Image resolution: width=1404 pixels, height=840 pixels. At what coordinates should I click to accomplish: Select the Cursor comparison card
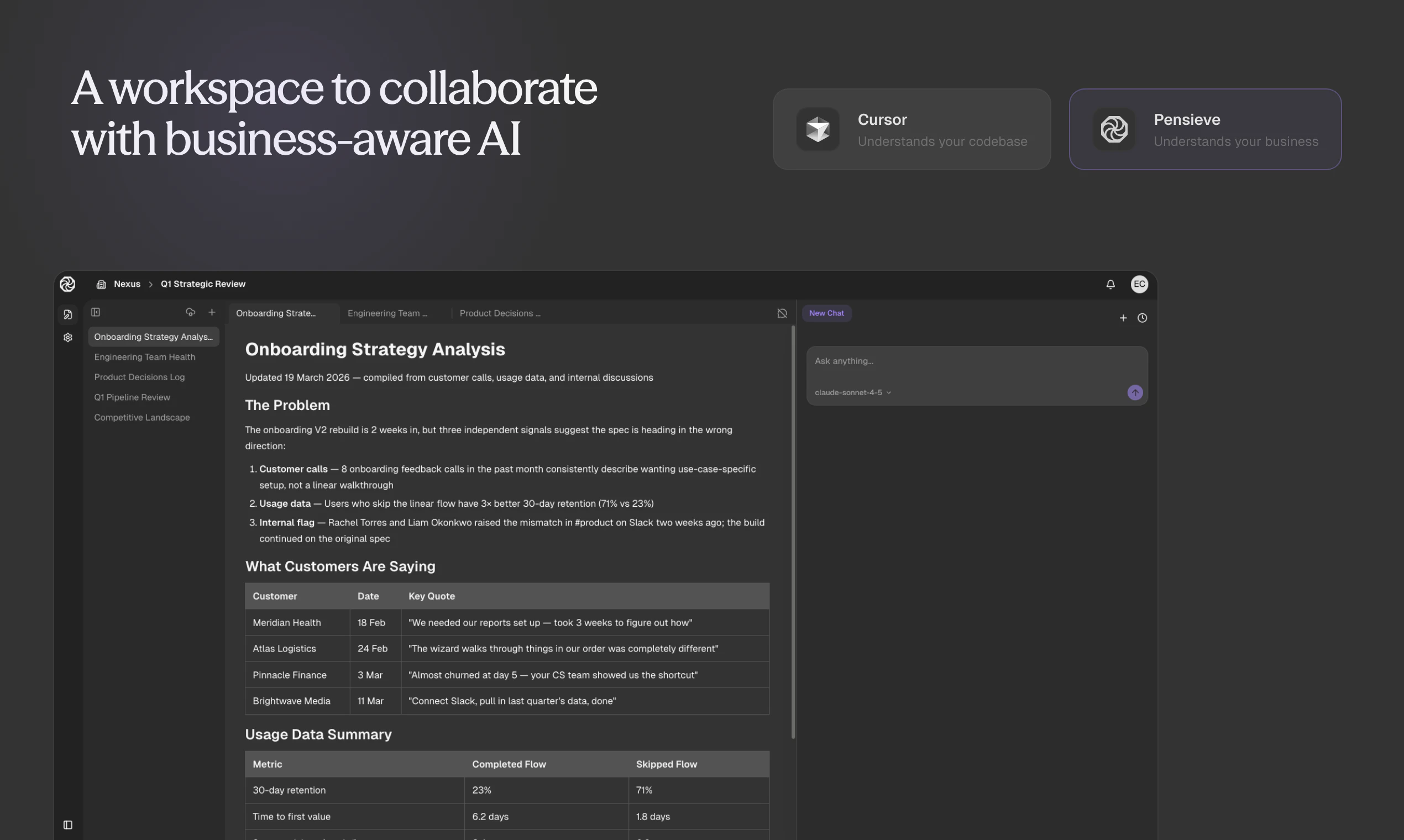coord(911,130)
